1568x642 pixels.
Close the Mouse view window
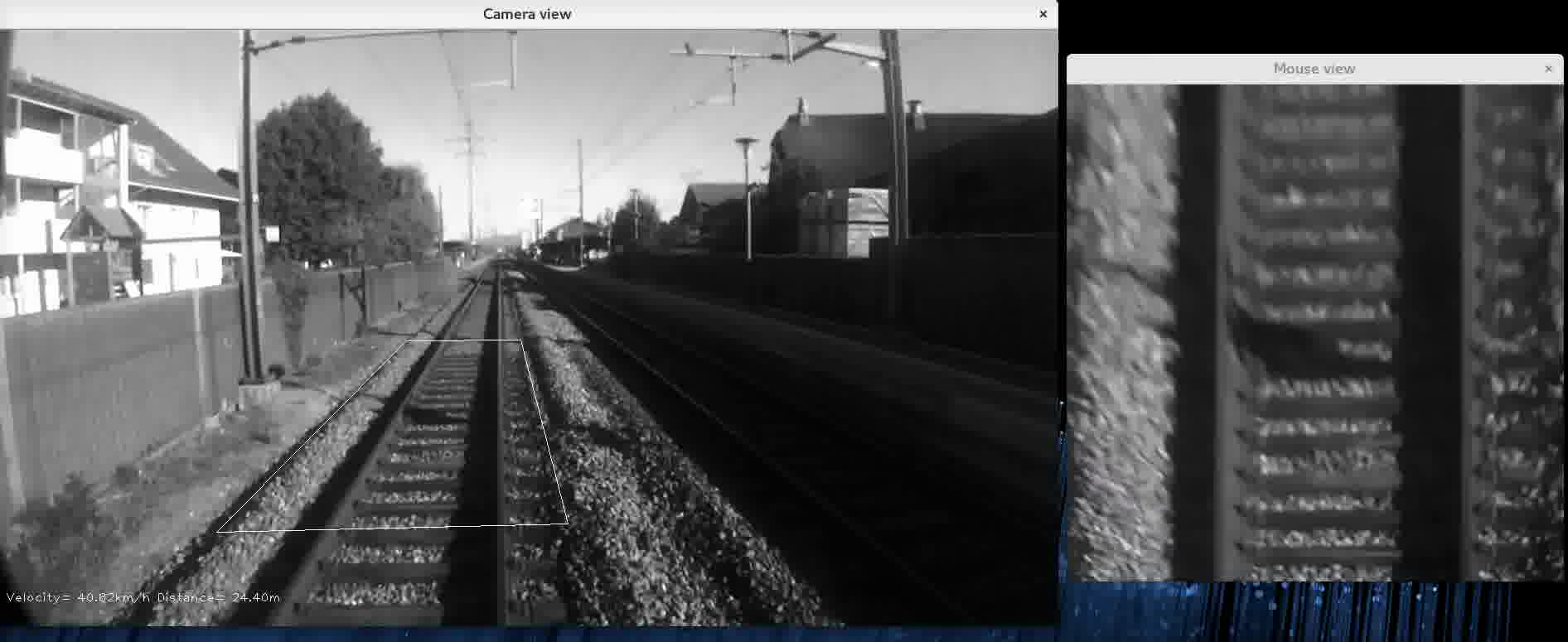[1548, 69]
